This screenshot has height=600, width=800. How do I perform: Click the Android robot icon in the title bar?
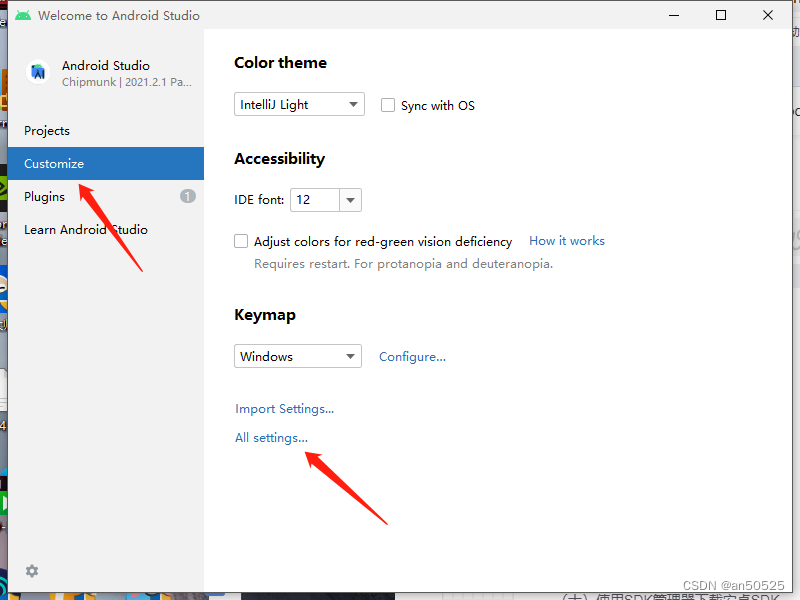22,15
